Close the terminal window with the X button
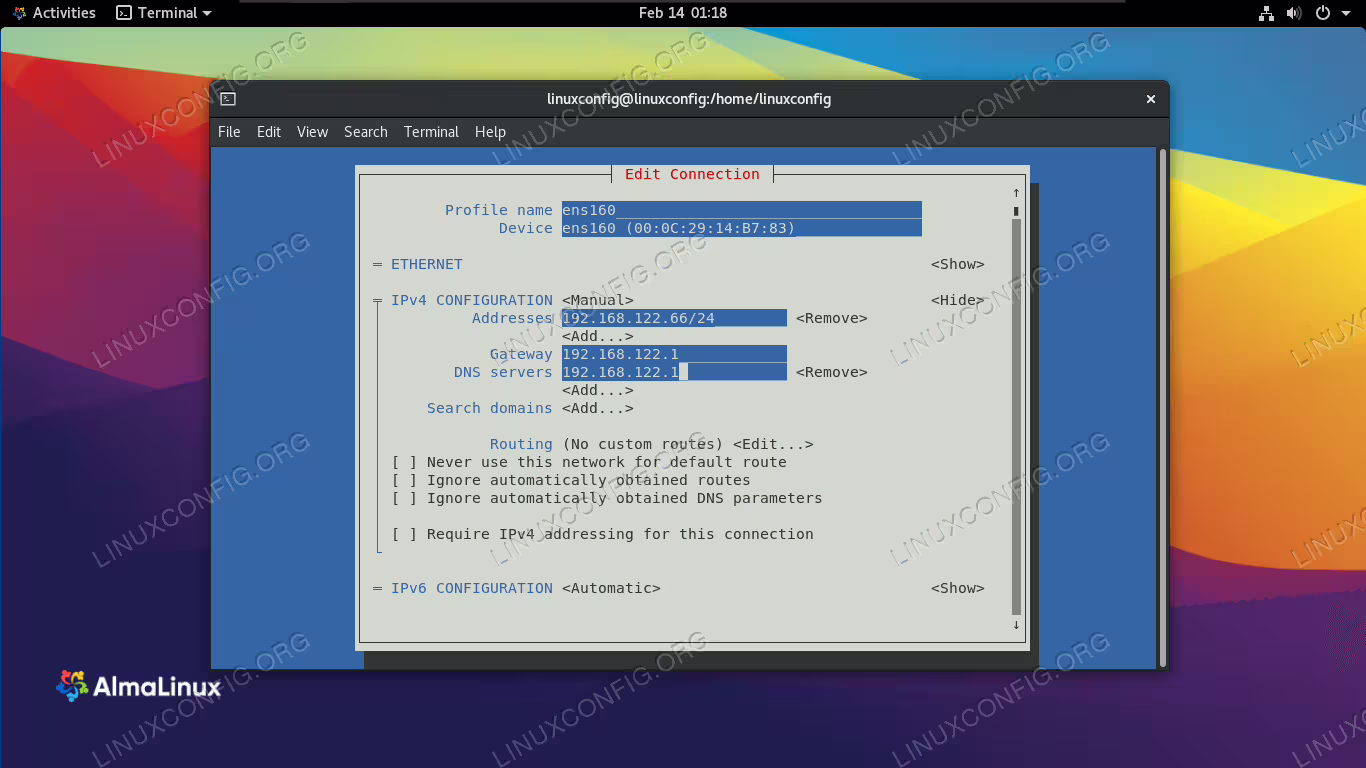This screenshot has width=1366, height=768. tap(1151, 99)
